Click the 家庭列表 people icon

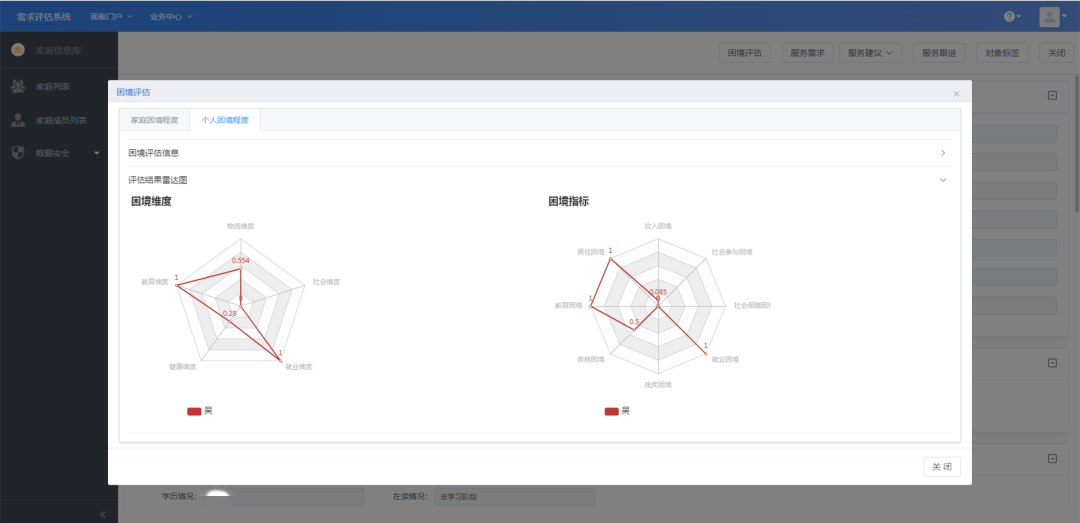point(18,87)
